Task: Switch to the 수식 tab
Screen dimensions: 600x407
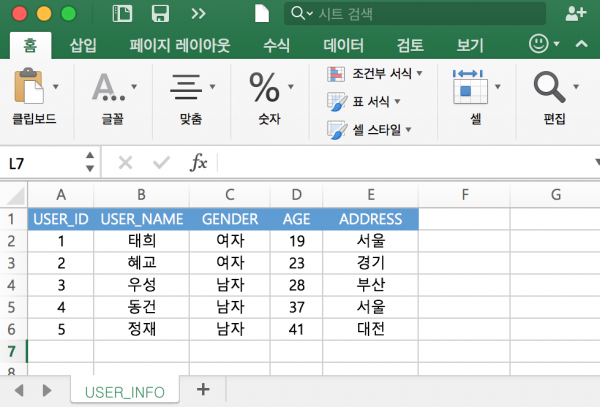Action: [276, 46]
